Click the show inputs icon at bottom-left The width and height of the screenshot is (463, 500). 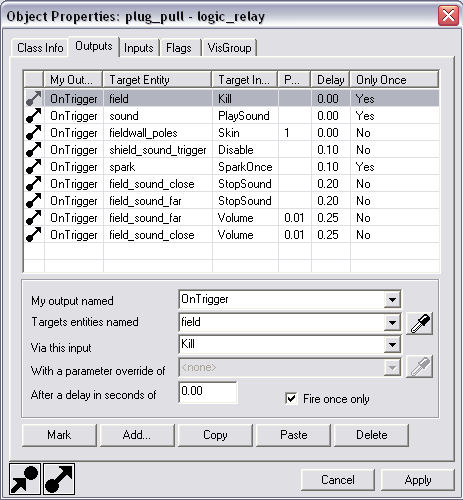click(x=25, y=479)
